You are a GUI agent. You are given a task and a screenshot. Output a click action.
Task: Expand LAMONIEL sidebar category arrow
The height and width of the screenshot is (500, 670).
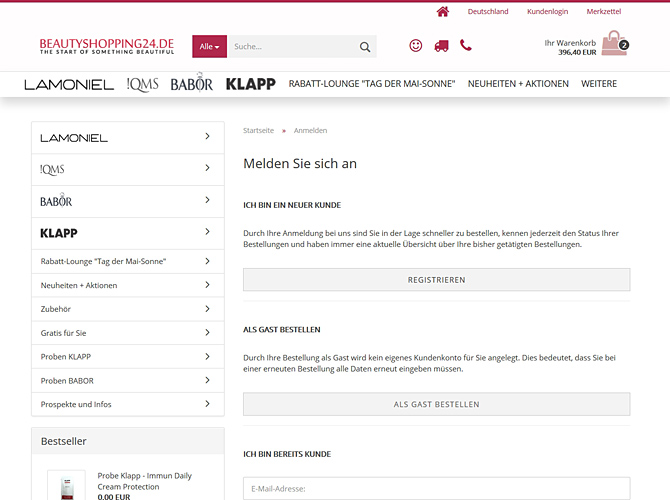207,136
